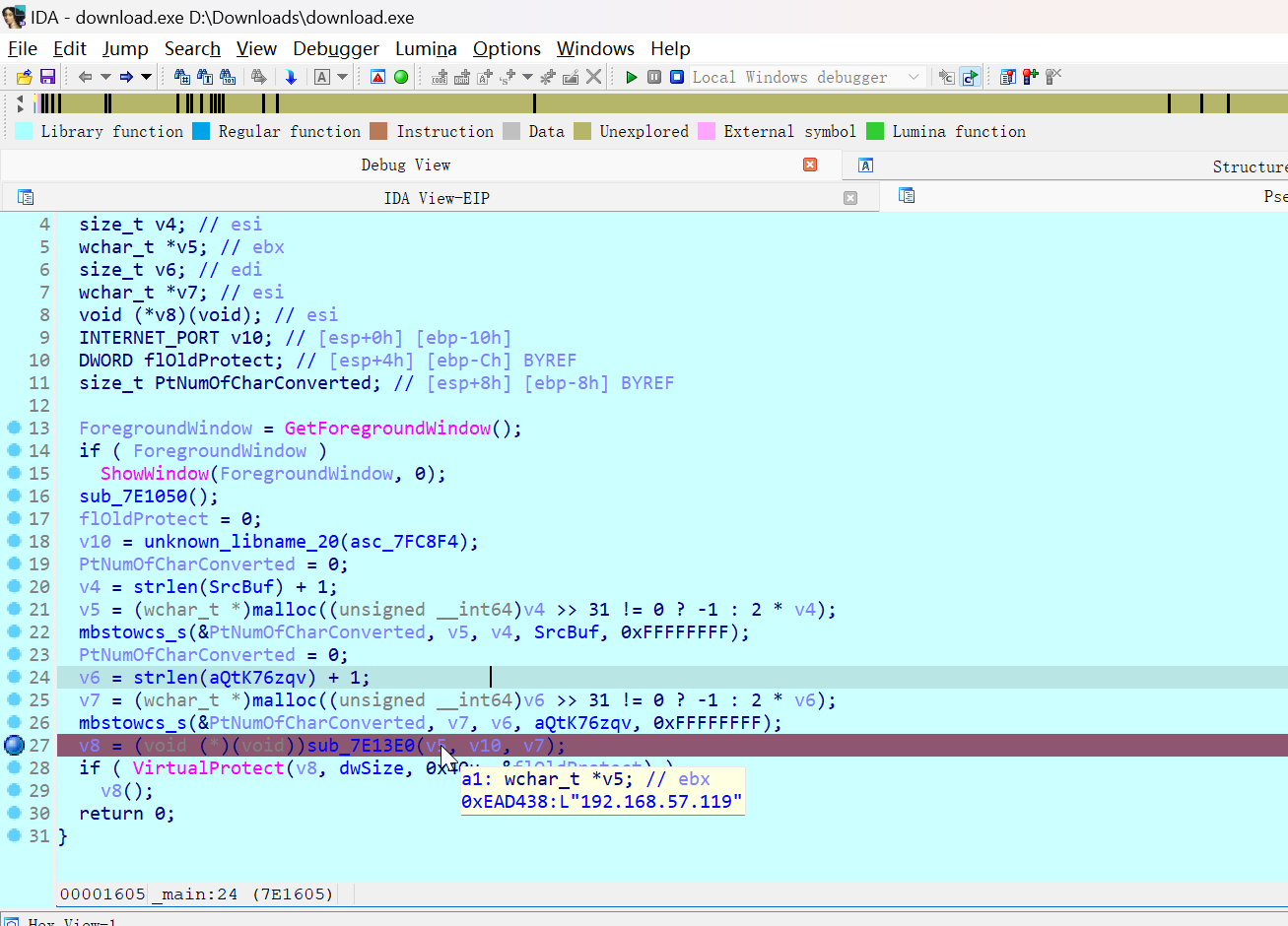The width and height of the screenshot is (1288, 926).
Task: Click the green circle toolbar icon
Action: 401,77
